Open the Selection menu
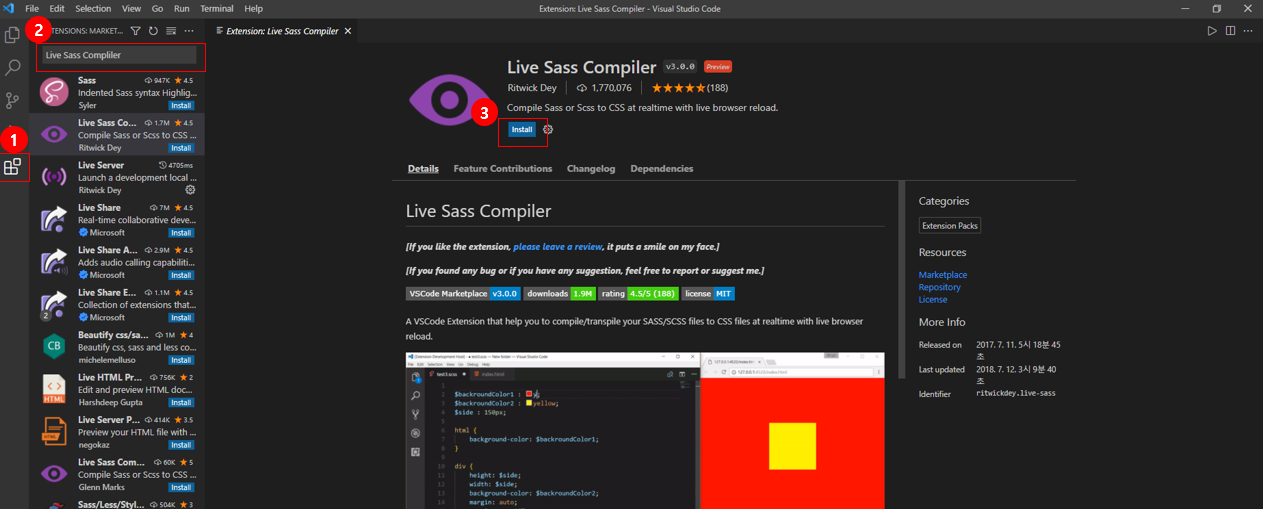Screen dimensions: 1263x509 pos(93,8)
